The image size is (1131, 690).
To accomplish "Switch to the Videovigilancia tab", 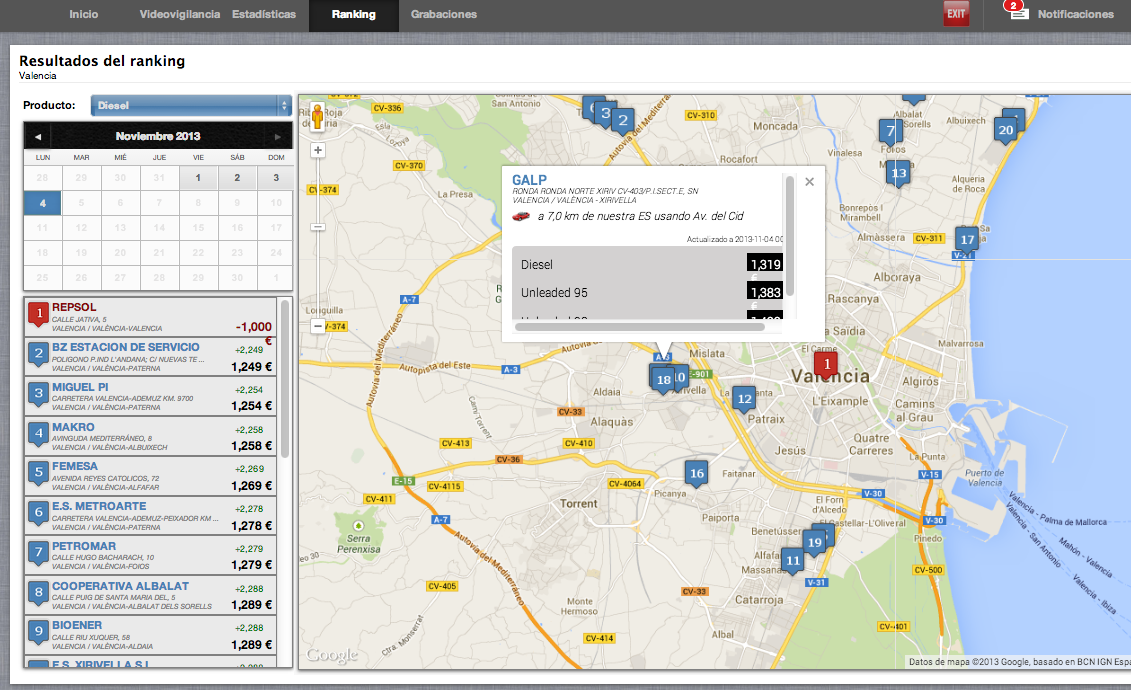I will [x=180, y=14].
